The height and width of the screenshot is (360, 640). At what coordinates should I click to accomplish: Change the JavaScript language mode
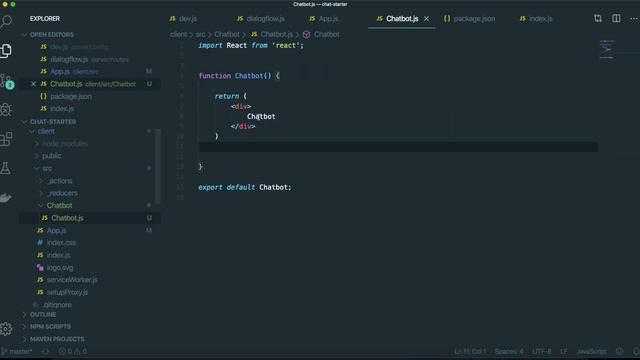tap(591, 351)
